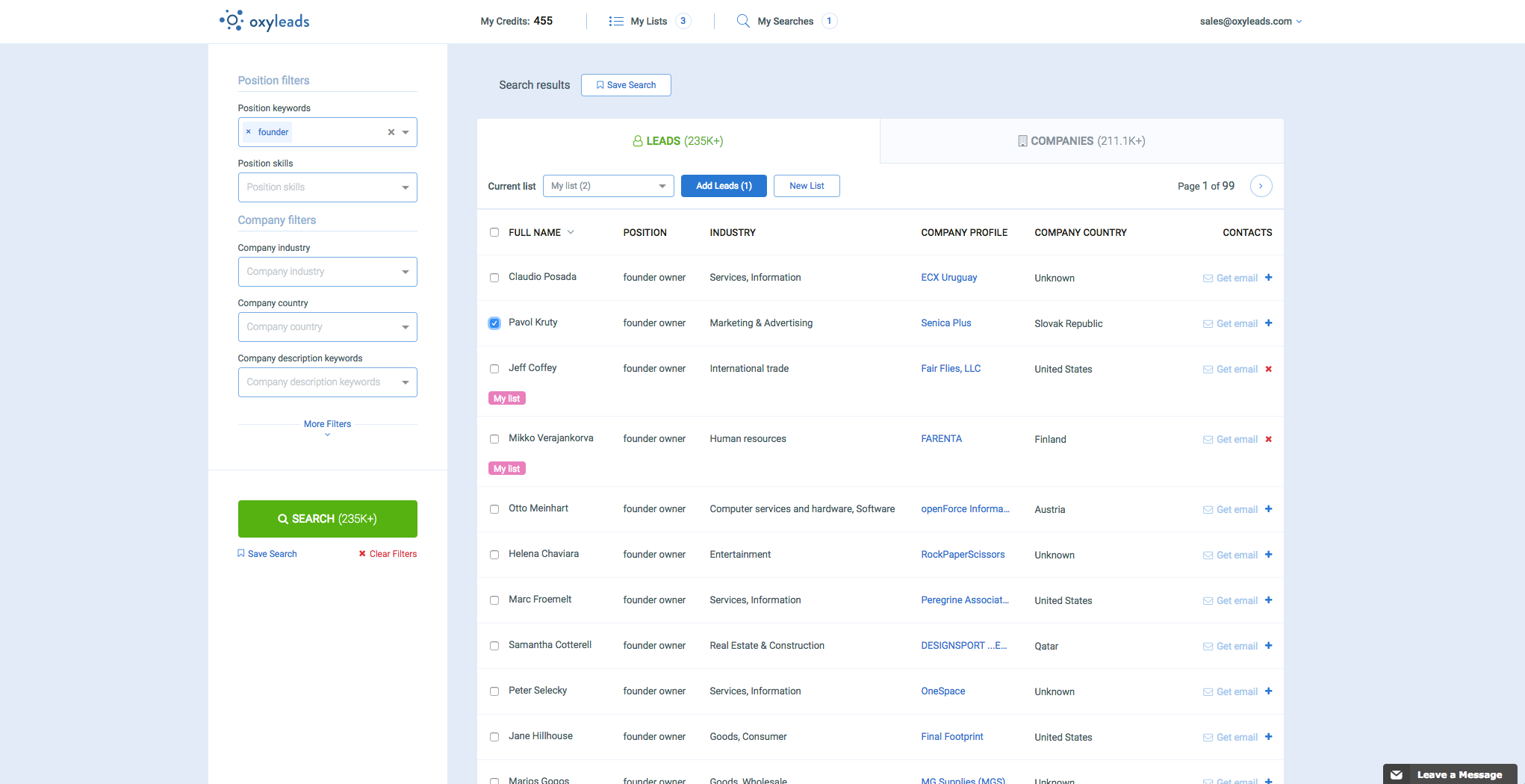1525x784 pixels.
Task: Get email for Samantha Cotterell
Action: [1230, 646]
